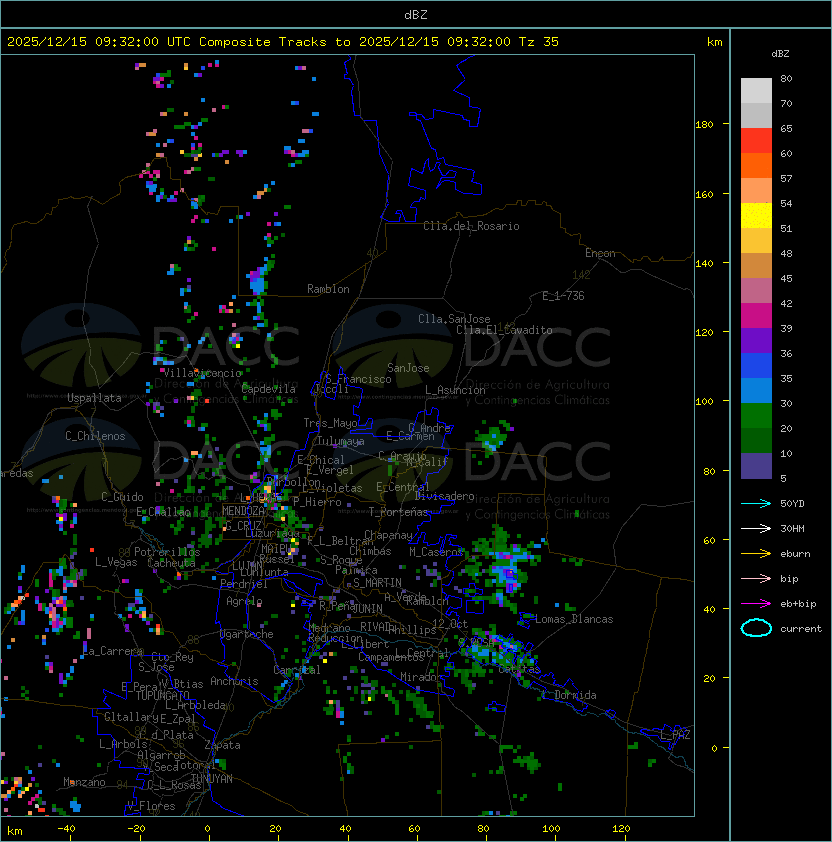The width and height of the screenshot is (832, 842).
Task: Click the Anchoris label
Action: [234, 681]
